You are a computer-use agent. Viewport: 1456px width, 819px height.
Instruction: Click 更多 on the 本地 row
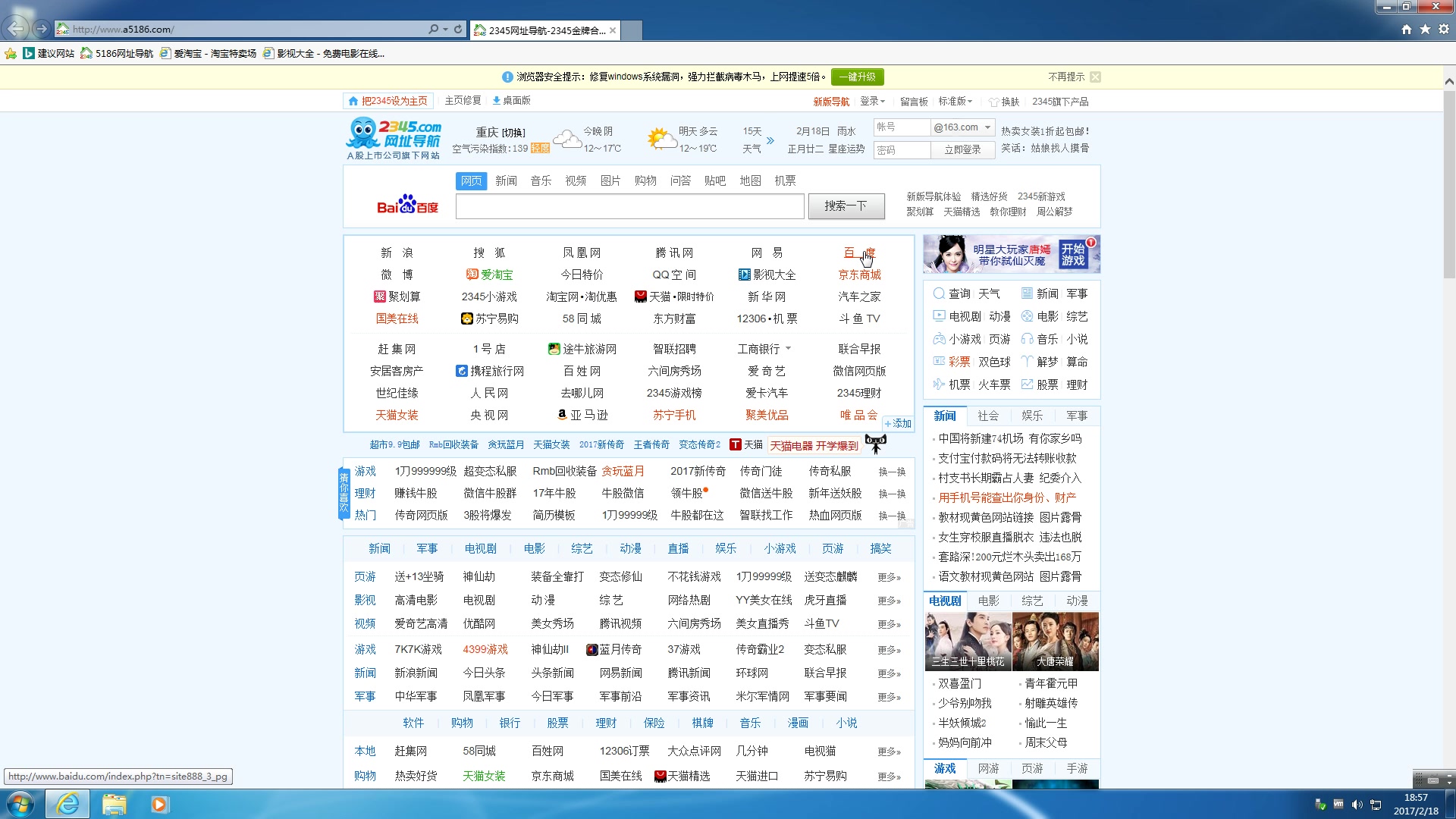[x=889, y=752]
